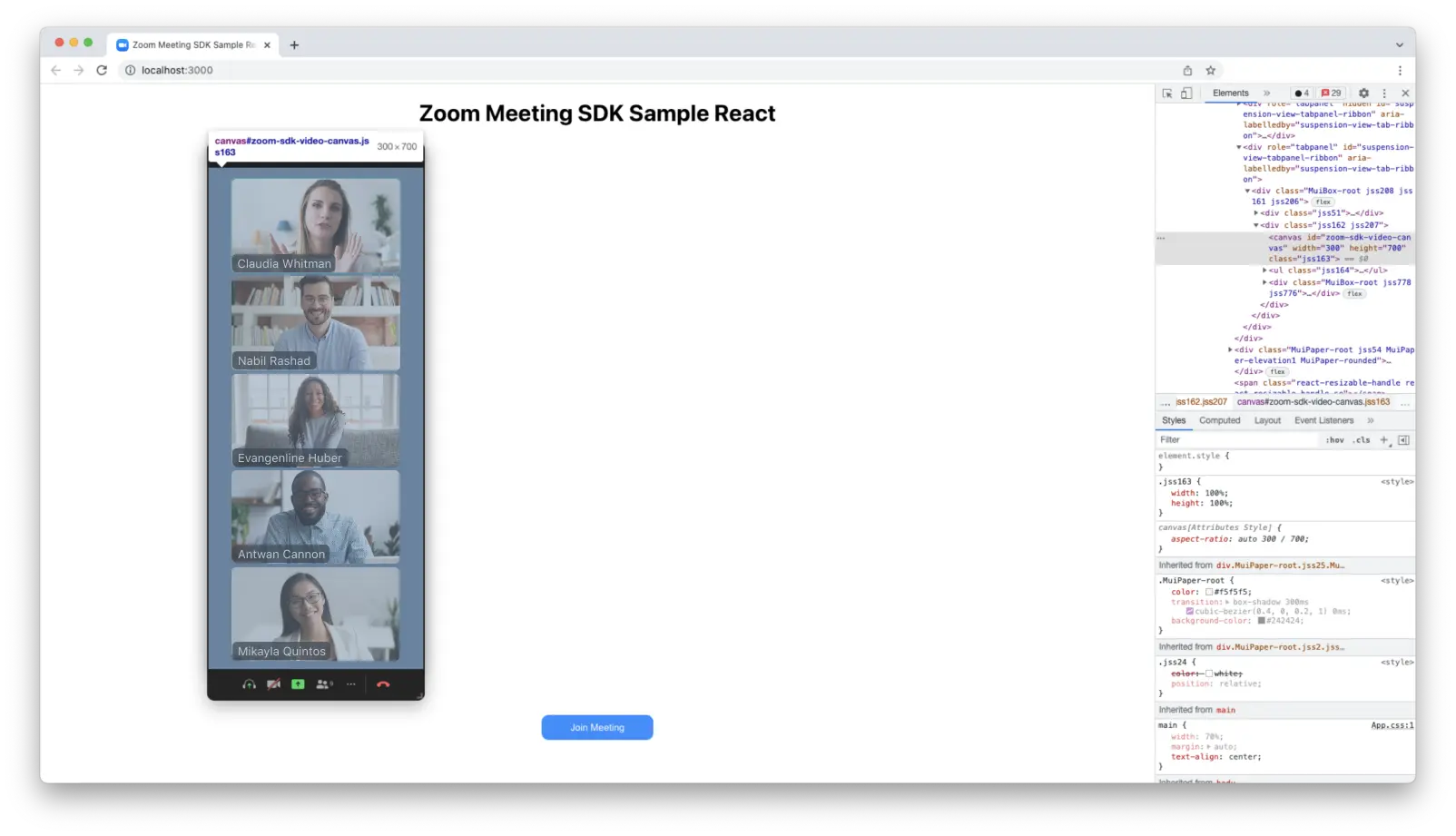Image resolution: width=1456 pixels, height=836 pixels.
Task: Activate the DevTools inspect element tool
Action: (1168, 93)
